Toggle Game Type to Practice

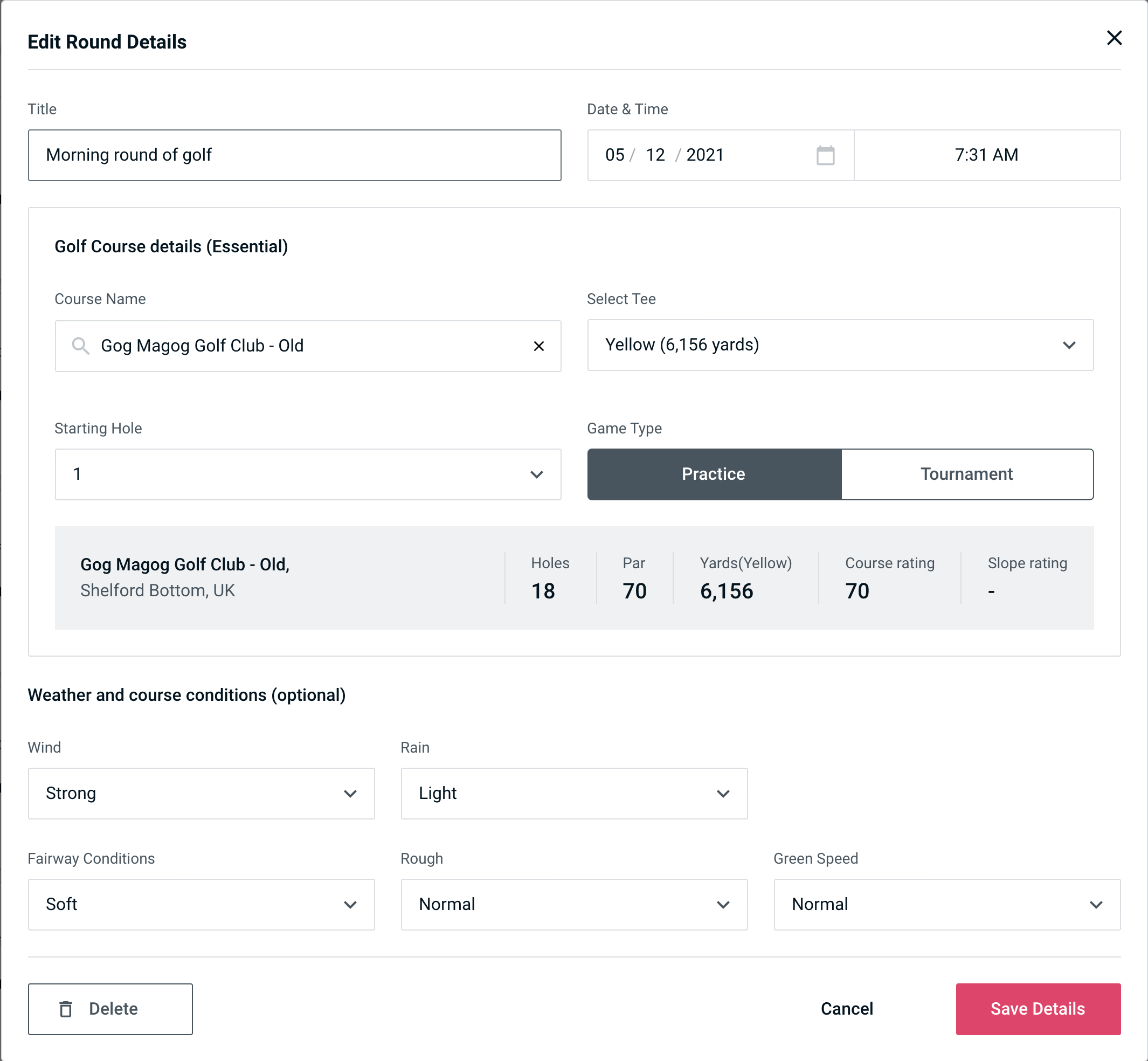pyautogui.click(x=713, y=474)
